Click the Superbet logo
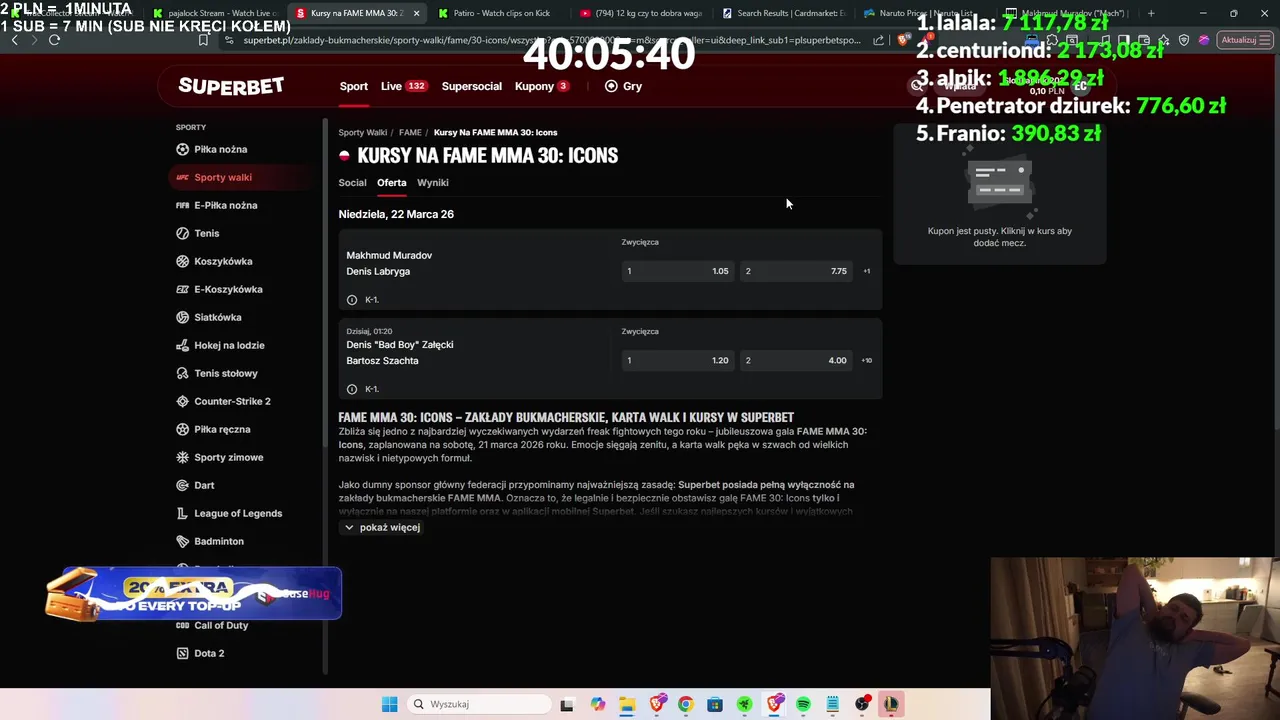This screenshot has width=1280, height=720. [231, 86]
